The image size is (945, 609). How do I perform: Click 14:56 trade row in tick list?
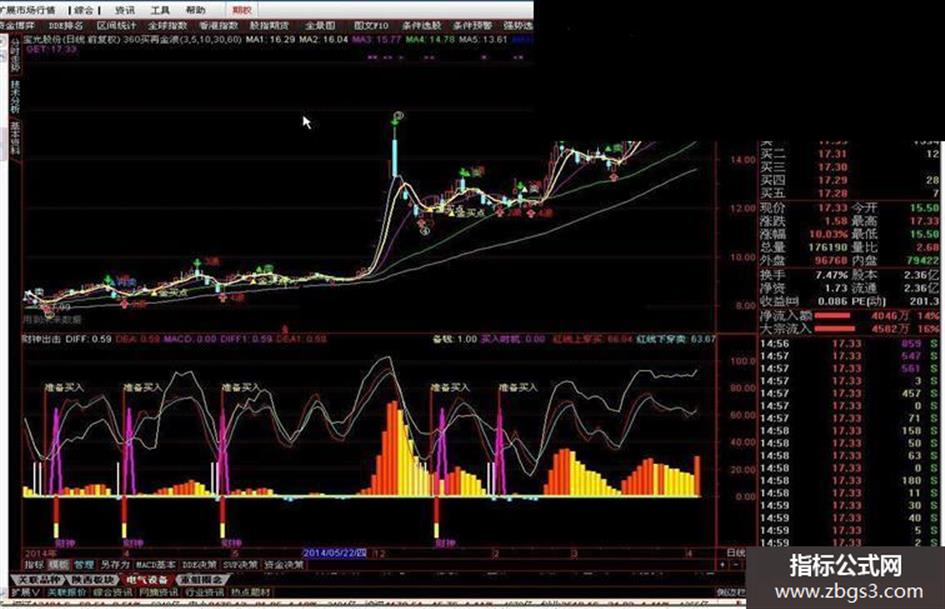850,344
